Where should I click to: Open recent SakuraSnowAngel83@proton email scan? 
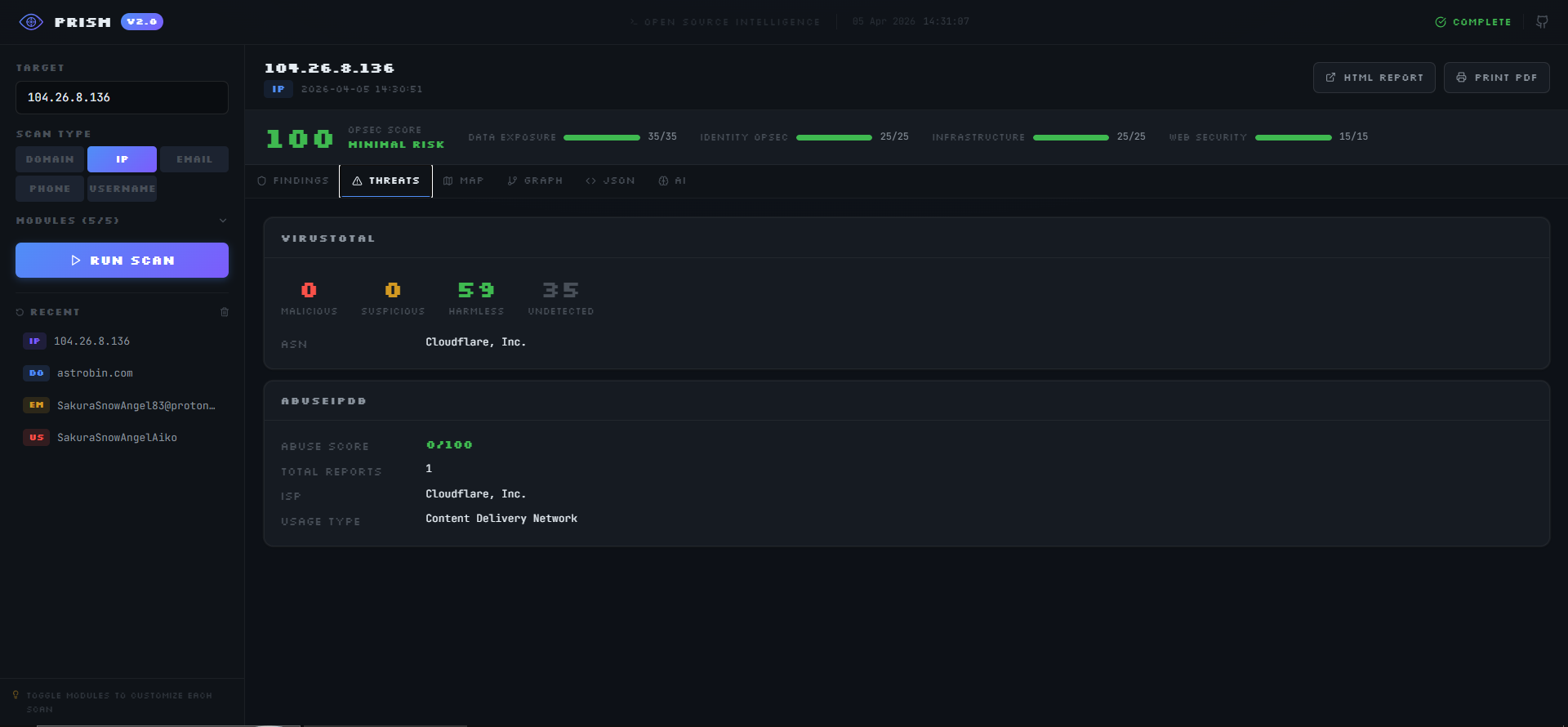122,405
